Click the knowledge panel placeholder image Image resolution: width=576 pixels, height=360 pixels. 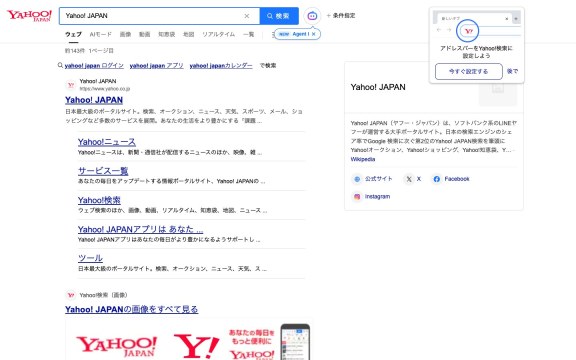click(498, 88)
